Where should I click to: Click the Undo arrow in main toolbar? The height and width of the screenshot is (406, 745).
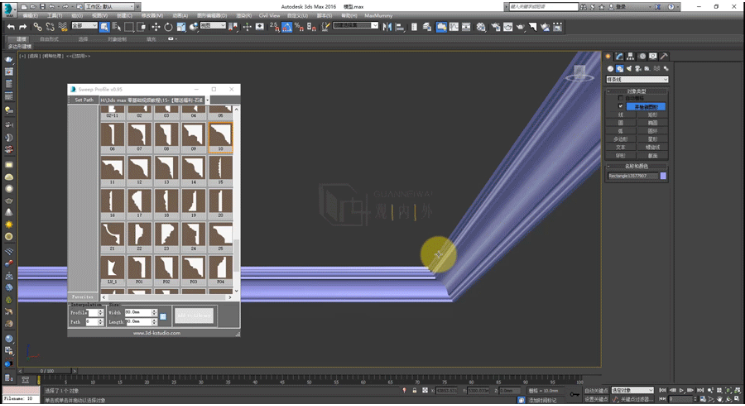(10, 27)
